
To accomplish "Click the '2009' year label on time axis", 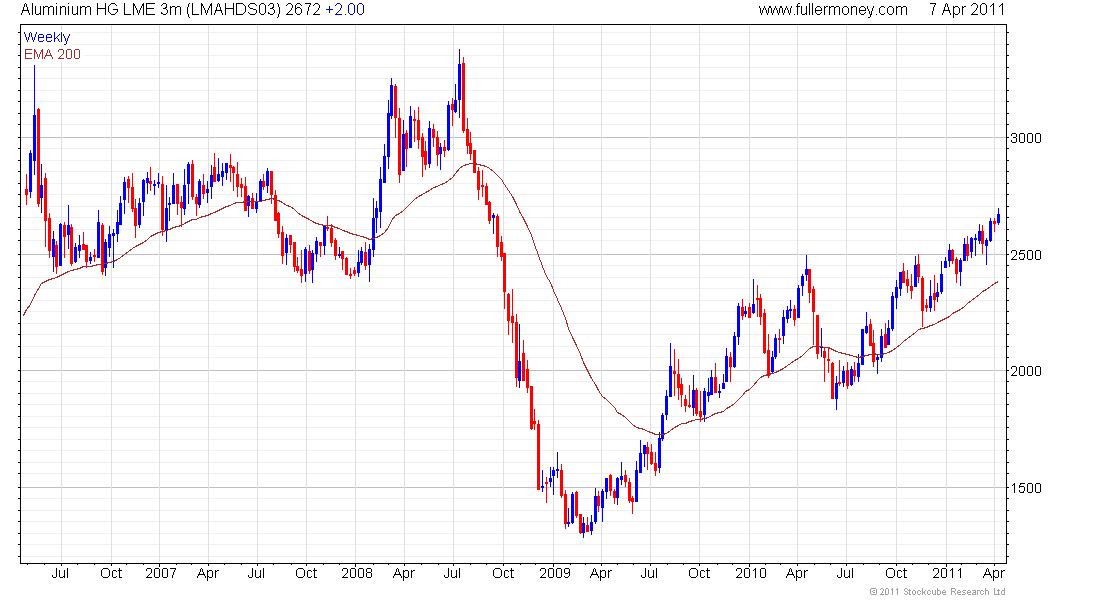I will 555,573.
